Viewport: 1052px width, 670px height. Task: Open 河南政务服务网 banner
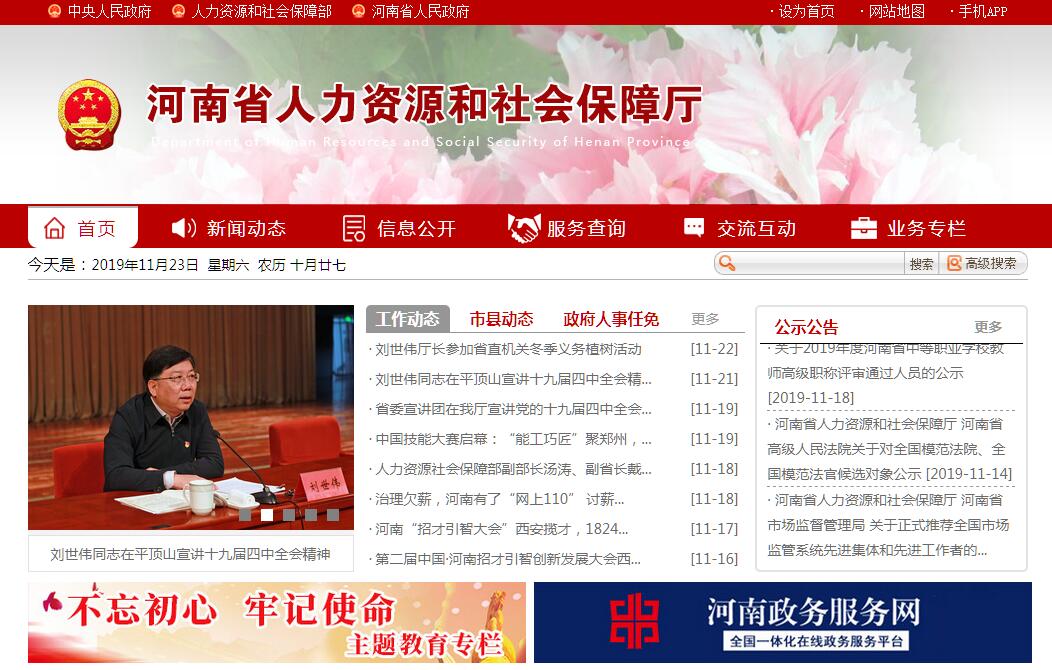(782, 622)
